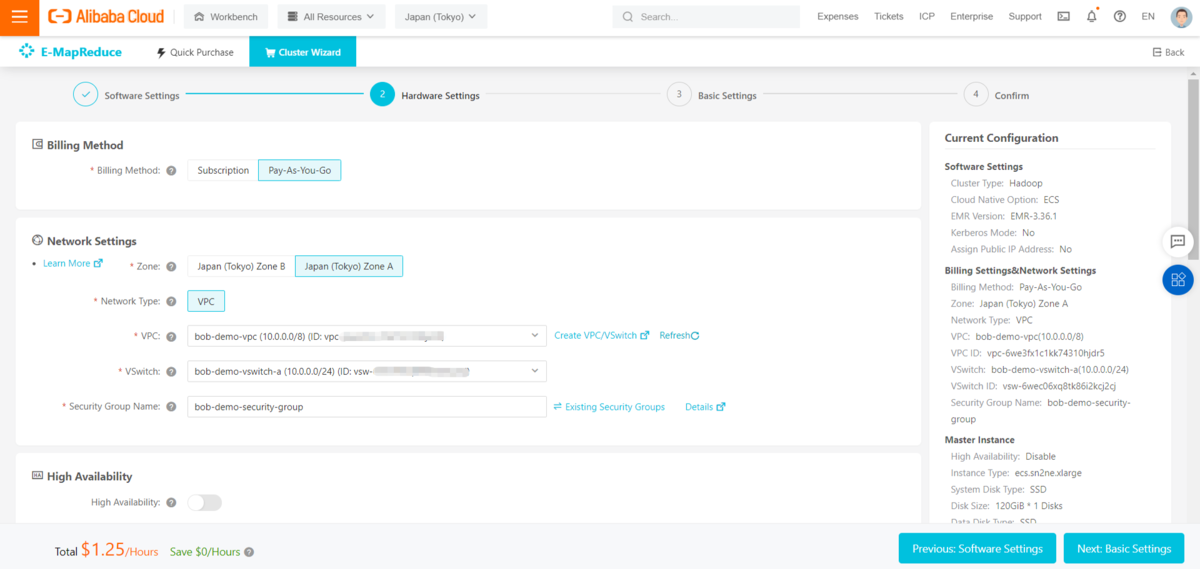Open the All Resources dropdown
This screenshot has height=569, width=1200.
[x=330, y=17]
